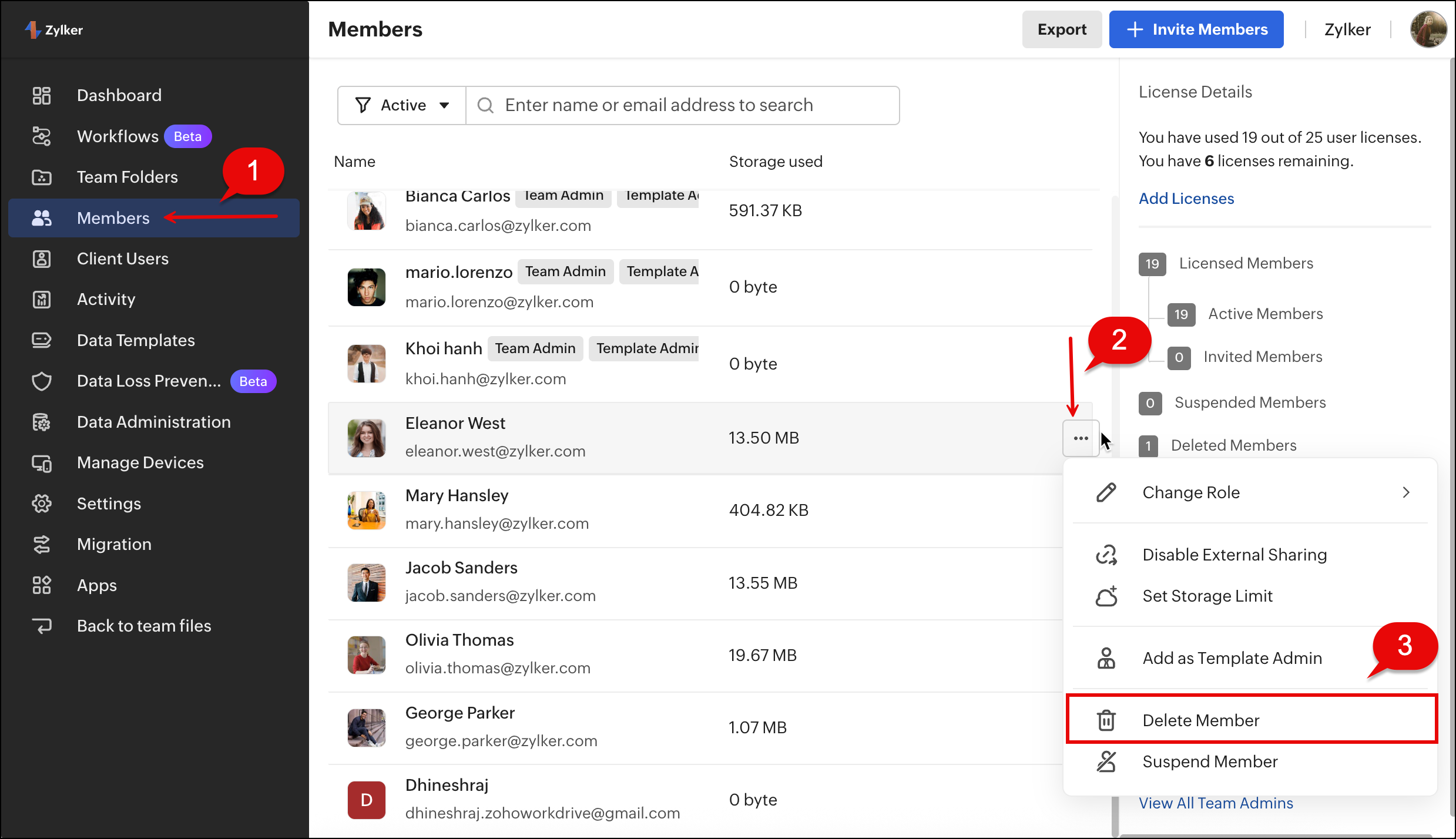
Task: Click the Data Loss Prevention shield icon
Action: [x=42, y=381]
